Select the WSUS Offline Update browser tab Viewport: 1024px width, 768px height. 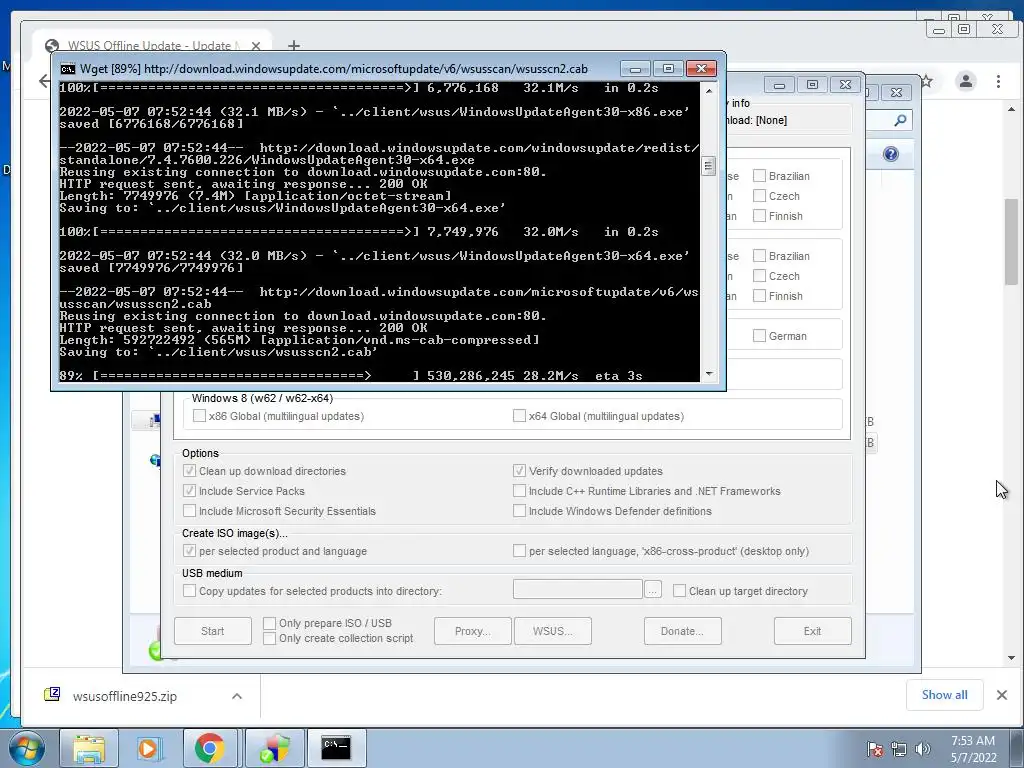click(x=150, y=46)
